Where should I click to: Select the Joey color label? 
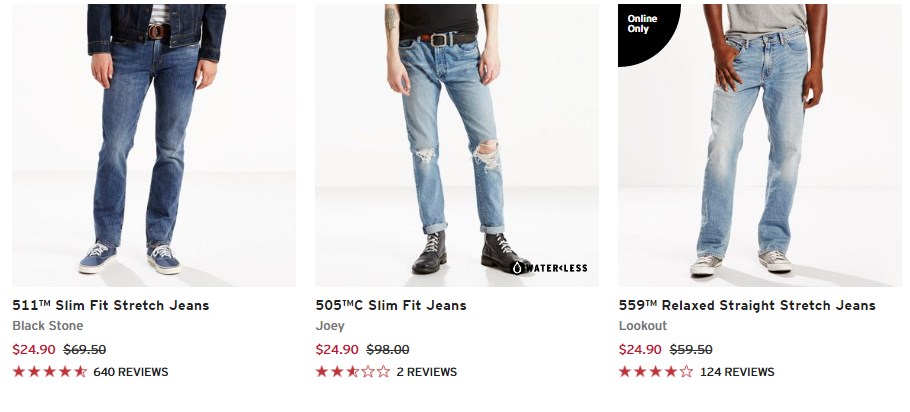(x=330, y=326)
